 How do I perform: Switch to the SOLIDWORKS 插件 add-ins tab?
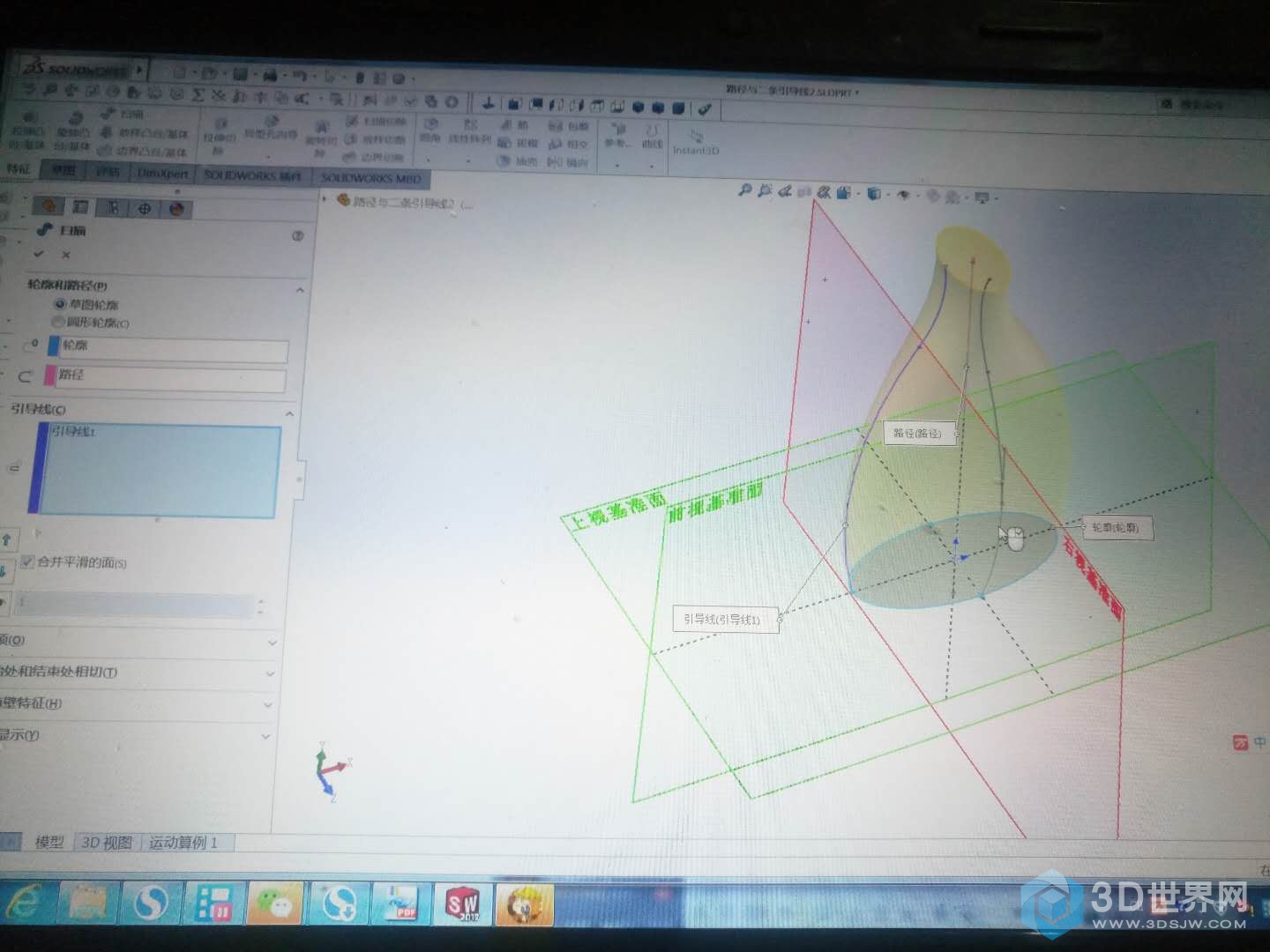pyautogui.click(x=252, y=175)
